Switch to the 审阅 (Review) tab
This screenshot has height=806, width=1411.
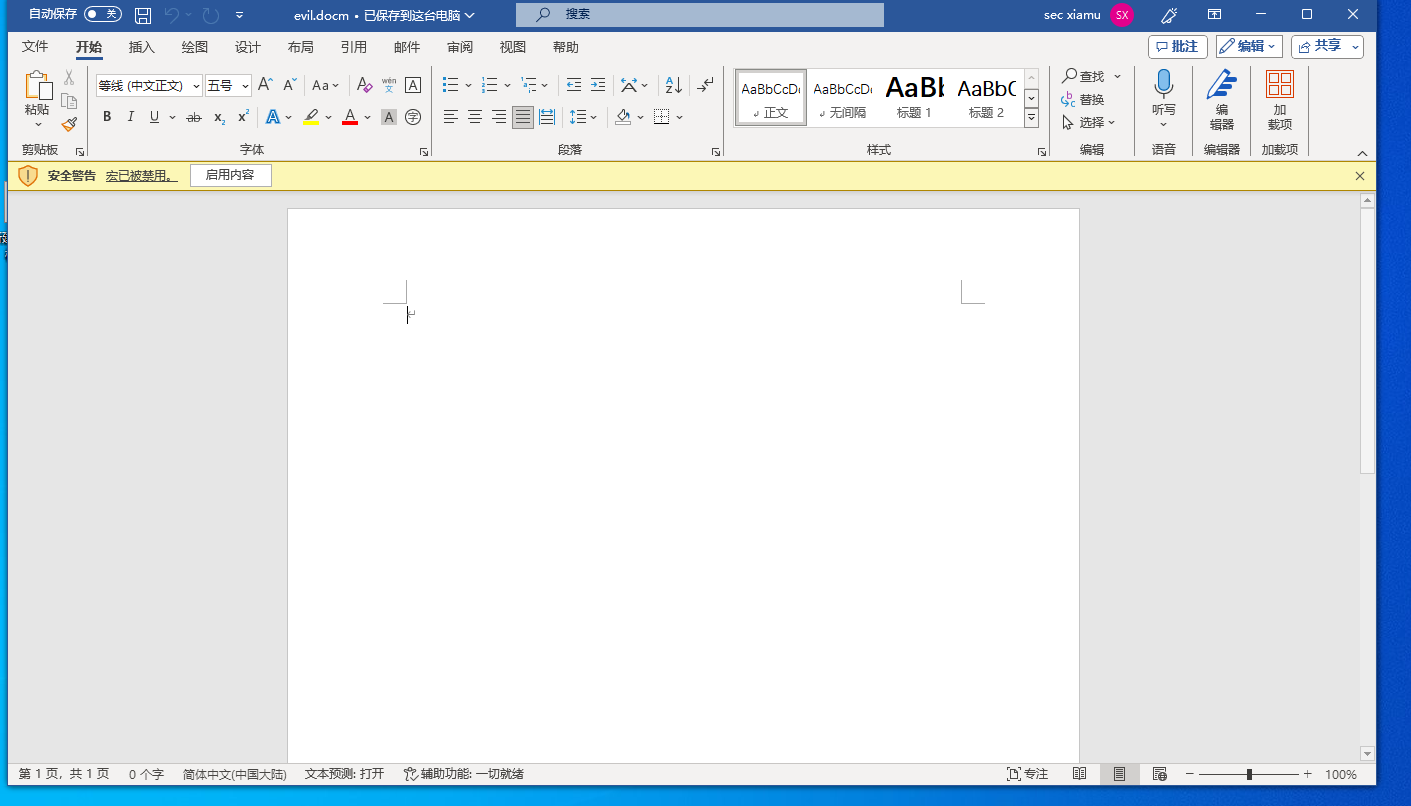[x=460, y=47]
